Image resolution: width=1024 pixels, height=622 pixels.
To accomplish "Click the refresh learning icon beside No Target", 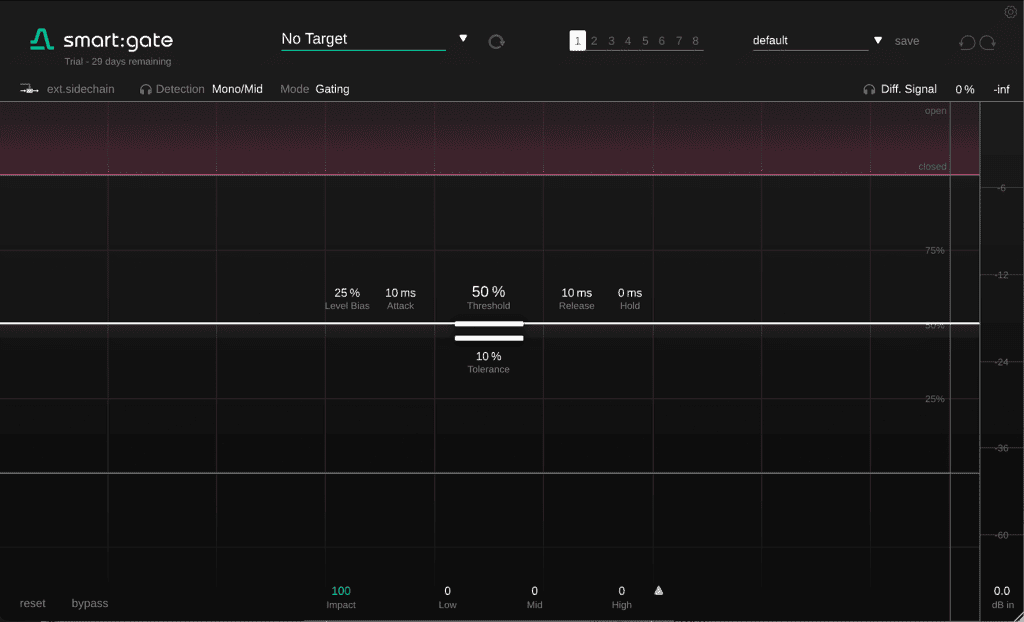I will [x=496, y=41].
